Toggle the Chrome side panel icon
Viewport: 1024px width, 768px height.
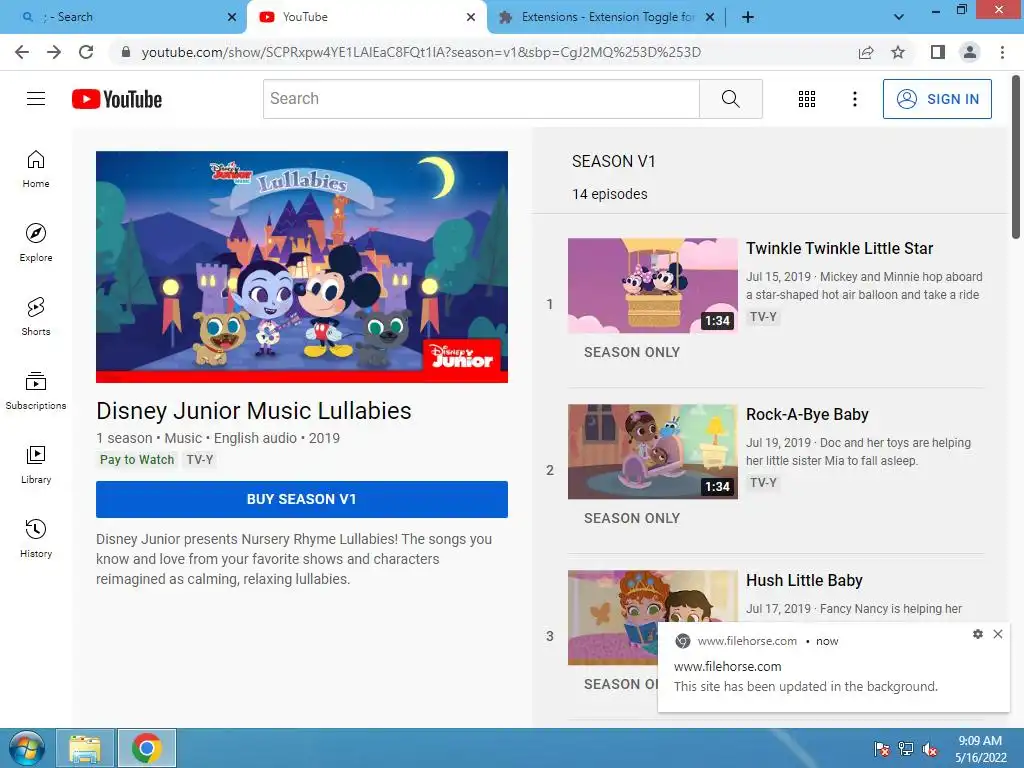tap(938, 52)
